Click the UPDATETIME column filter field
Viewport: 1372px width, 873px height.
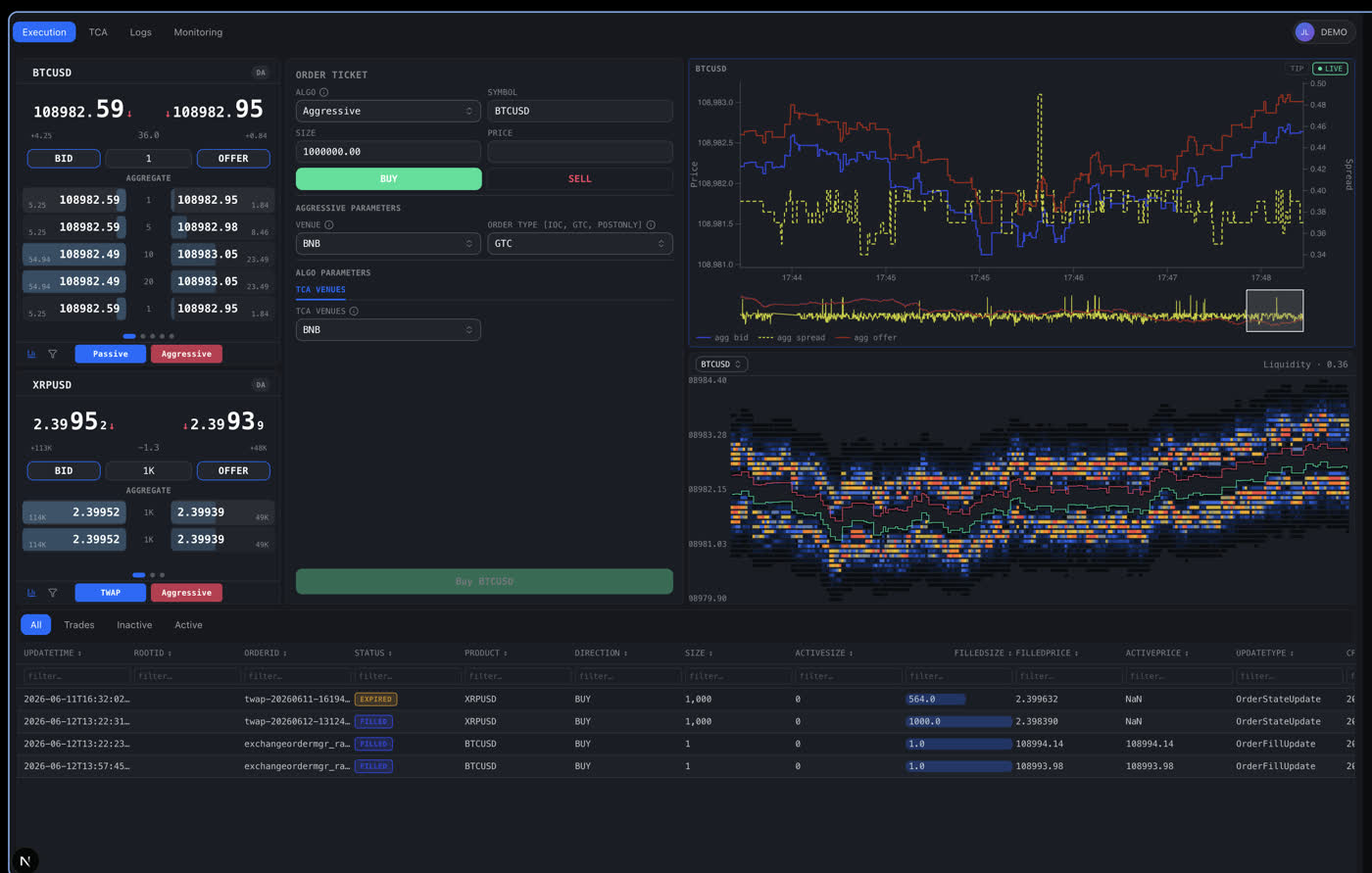(76, 676)
